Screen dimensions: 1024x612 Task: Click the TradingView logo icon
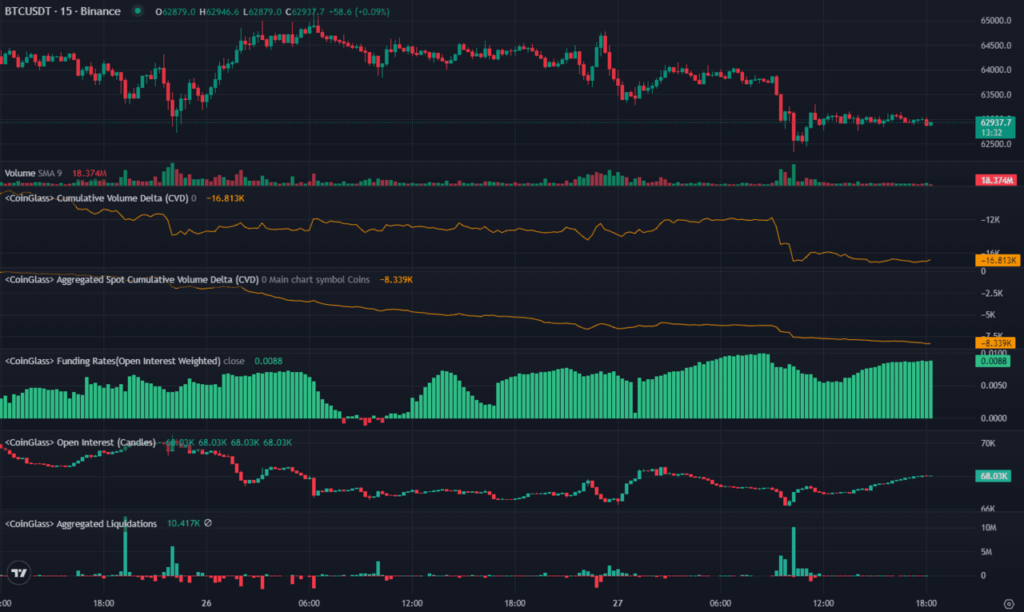pos(19,573)
